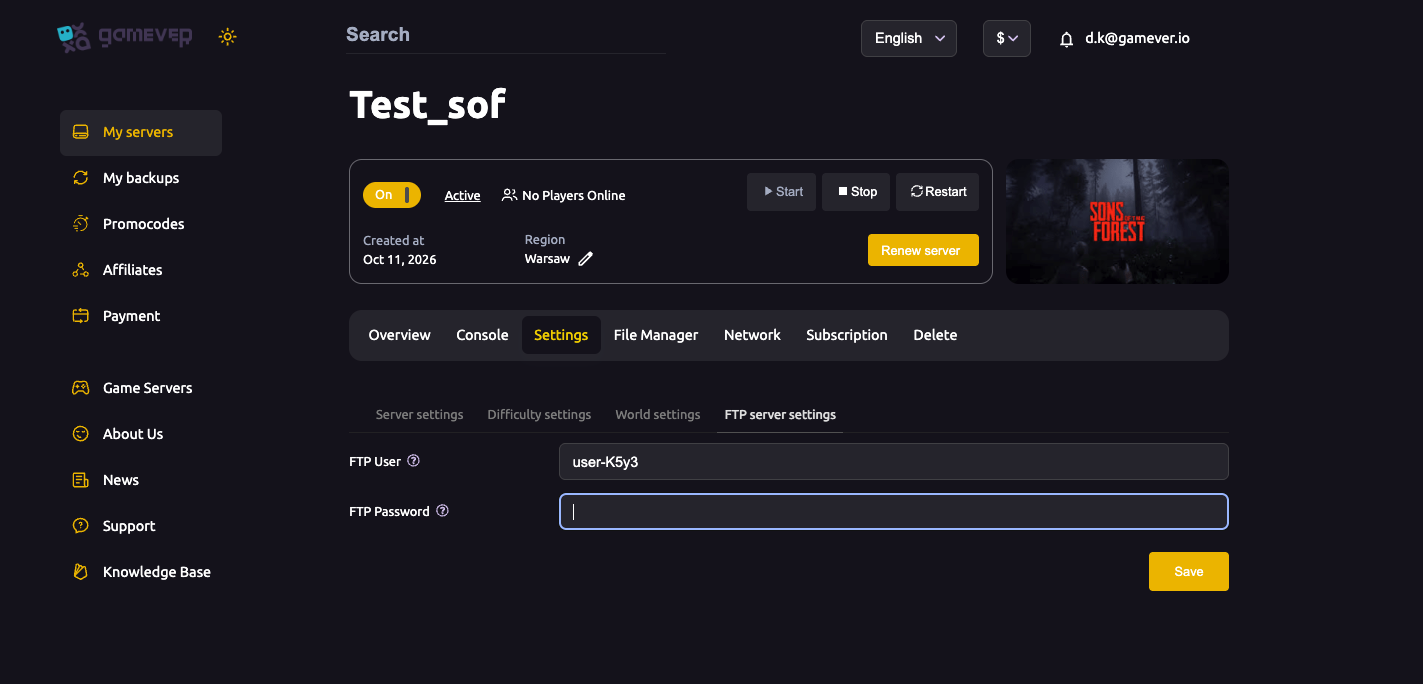Open the English language dropdown
Viewport: 1423px width, 684px height.
click(909, 38)
